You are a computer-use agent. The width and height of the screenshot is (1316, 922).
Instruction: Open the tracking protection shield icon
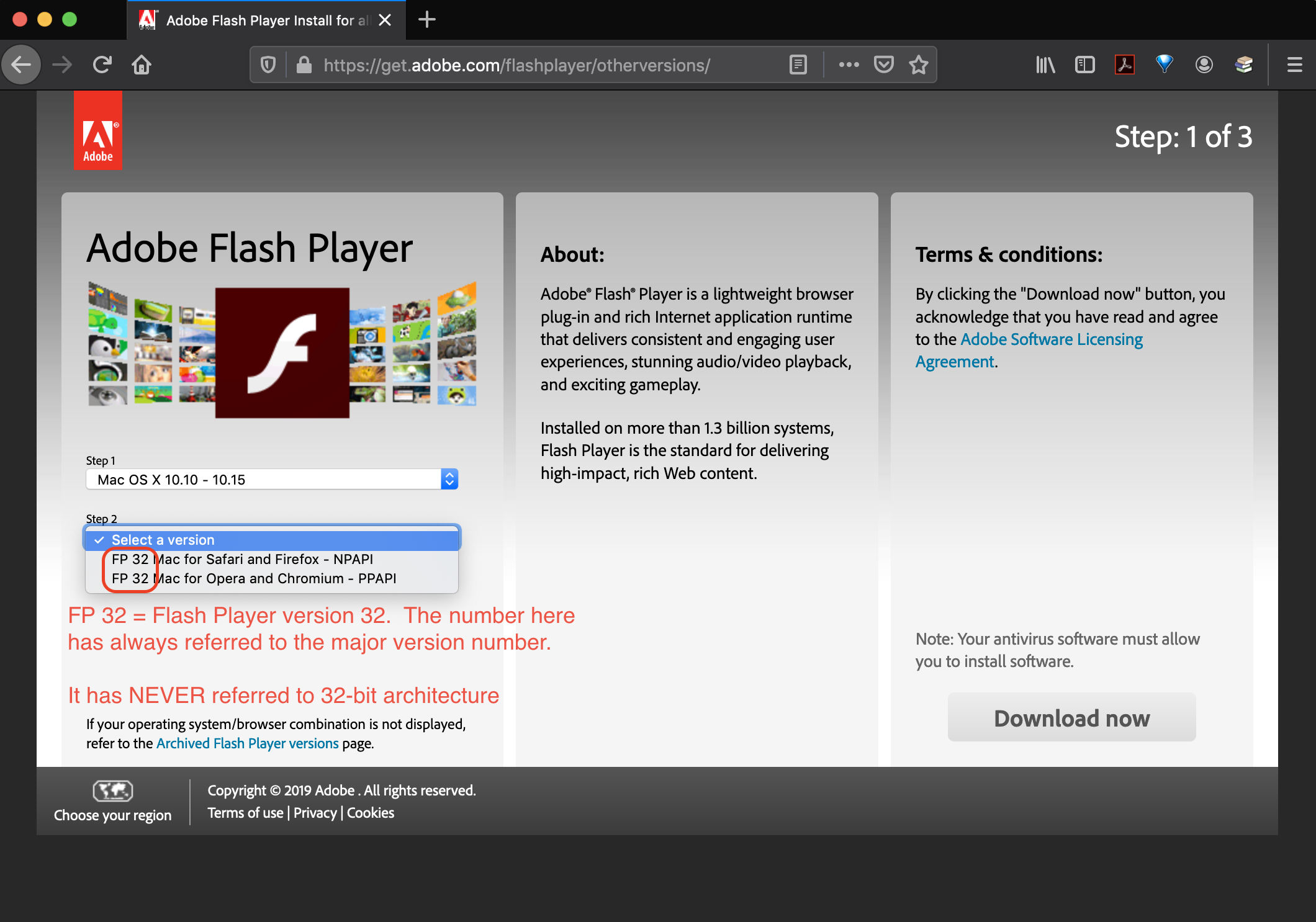pyautogui.click(x=268, y=65)
